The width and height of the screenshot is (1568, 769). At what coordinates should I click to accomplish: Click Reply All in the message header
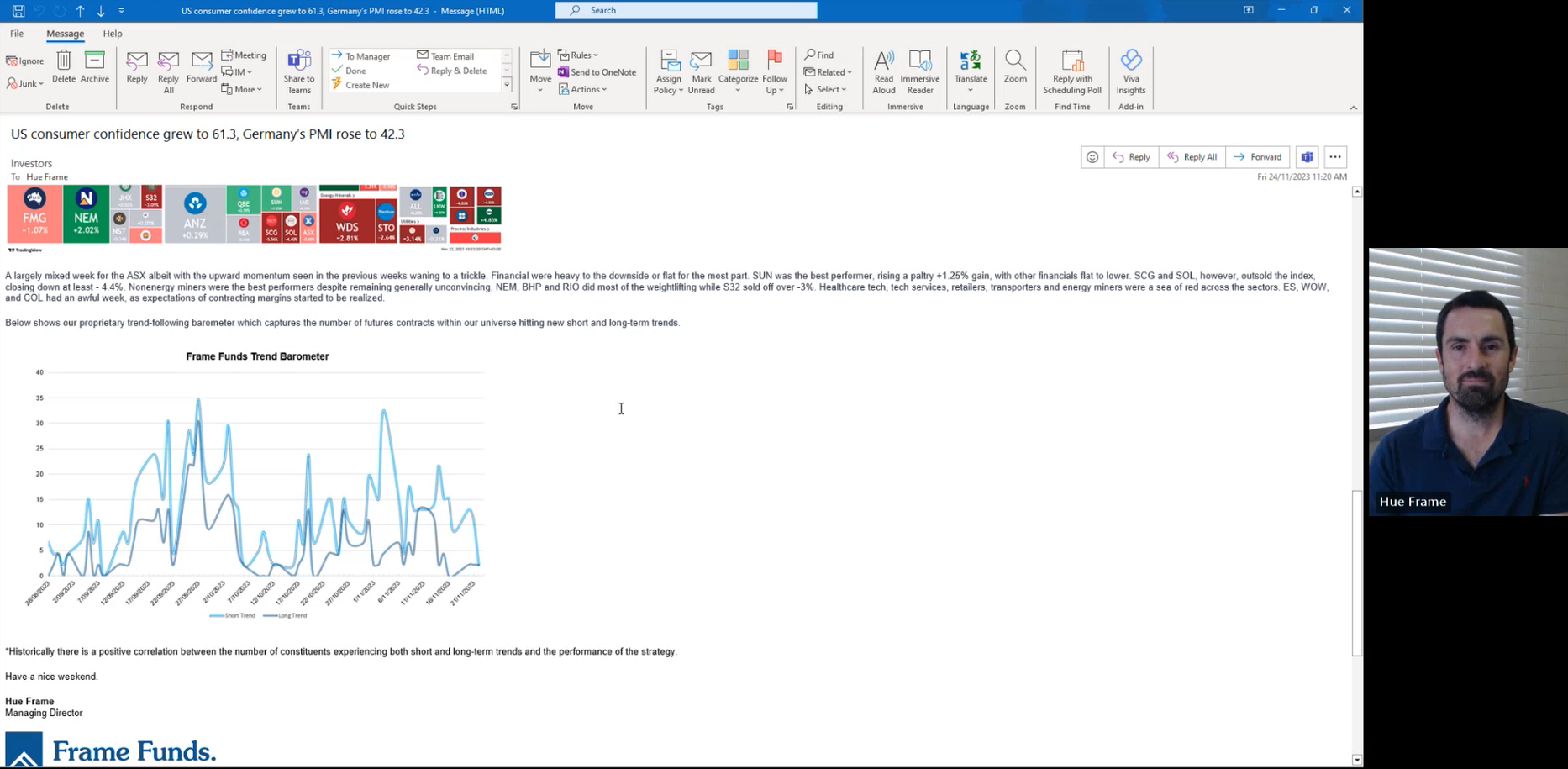1192,157
